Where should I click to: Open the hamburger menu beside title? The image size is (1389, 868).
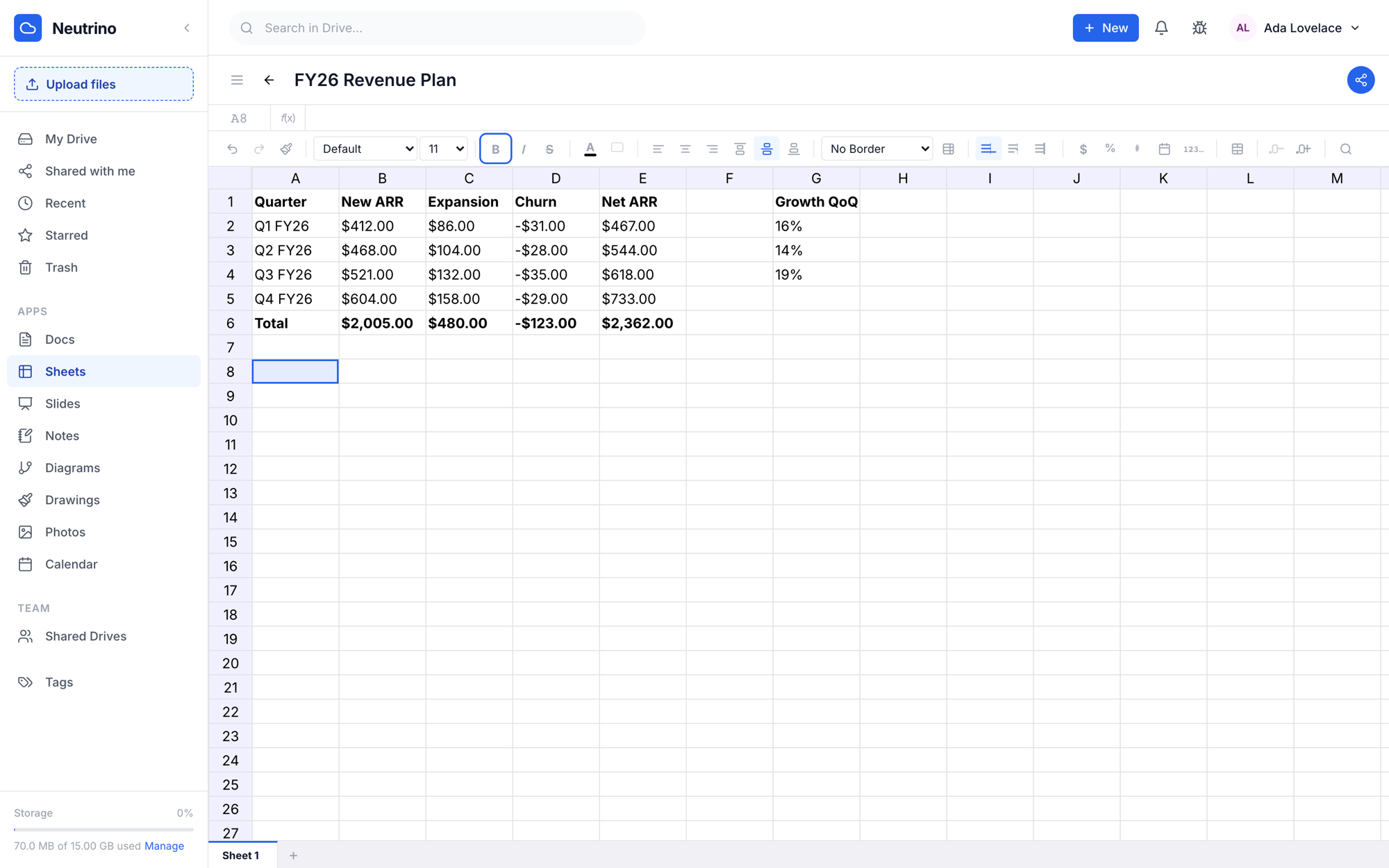[237, 80]
